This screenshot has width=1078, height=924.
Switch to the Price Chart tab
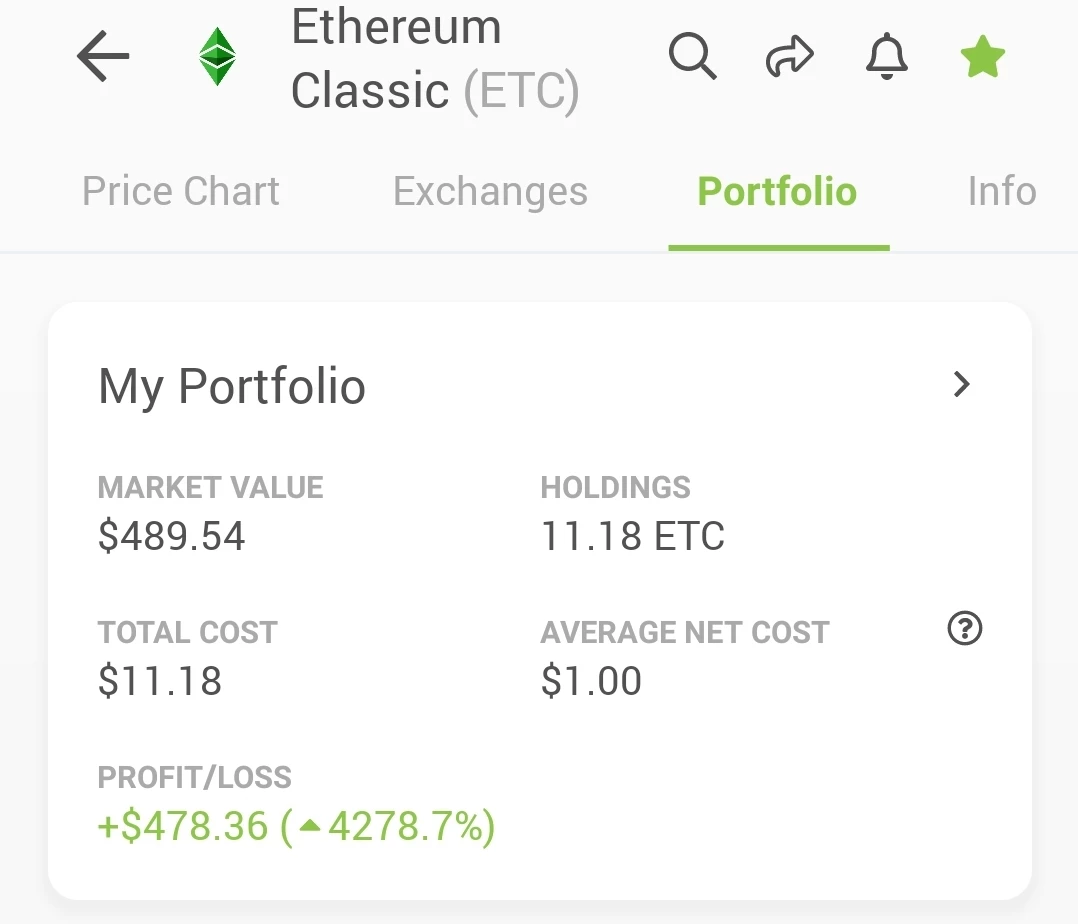click(181, 191)
